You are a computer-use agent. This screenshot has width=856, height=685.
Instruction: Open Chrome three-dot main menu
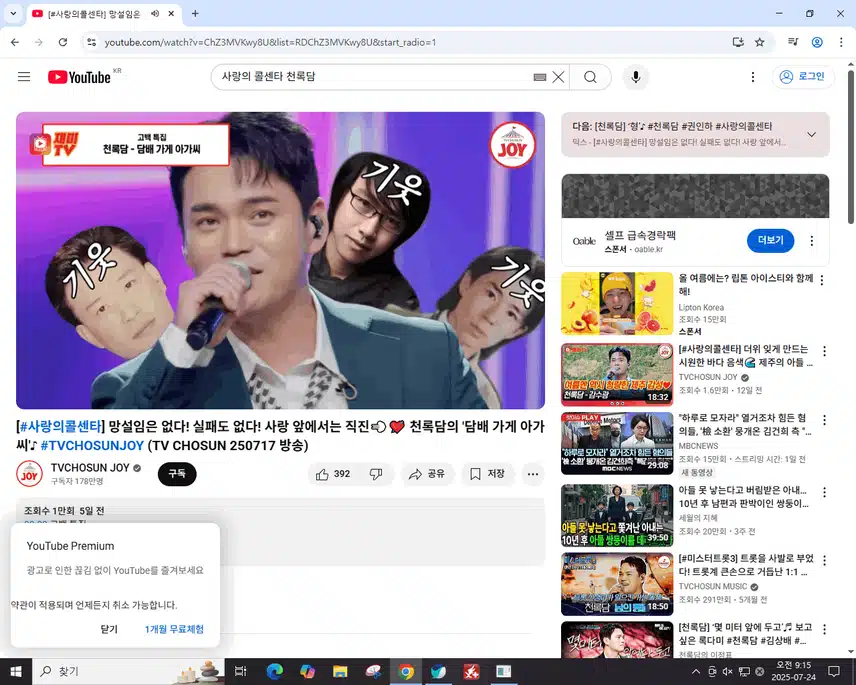point(841,42)
